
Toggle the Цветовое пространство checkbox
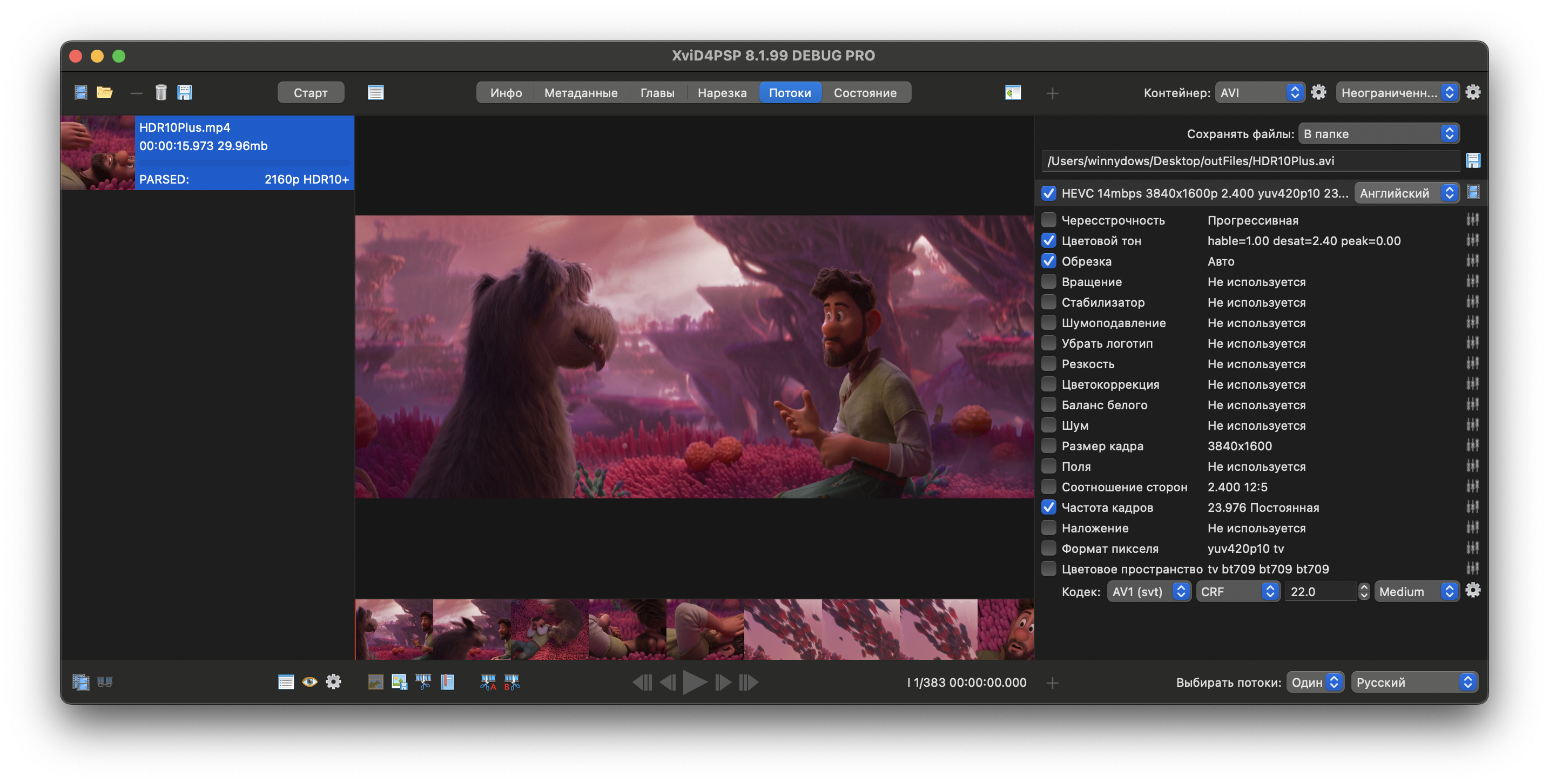click(1048, 568)
